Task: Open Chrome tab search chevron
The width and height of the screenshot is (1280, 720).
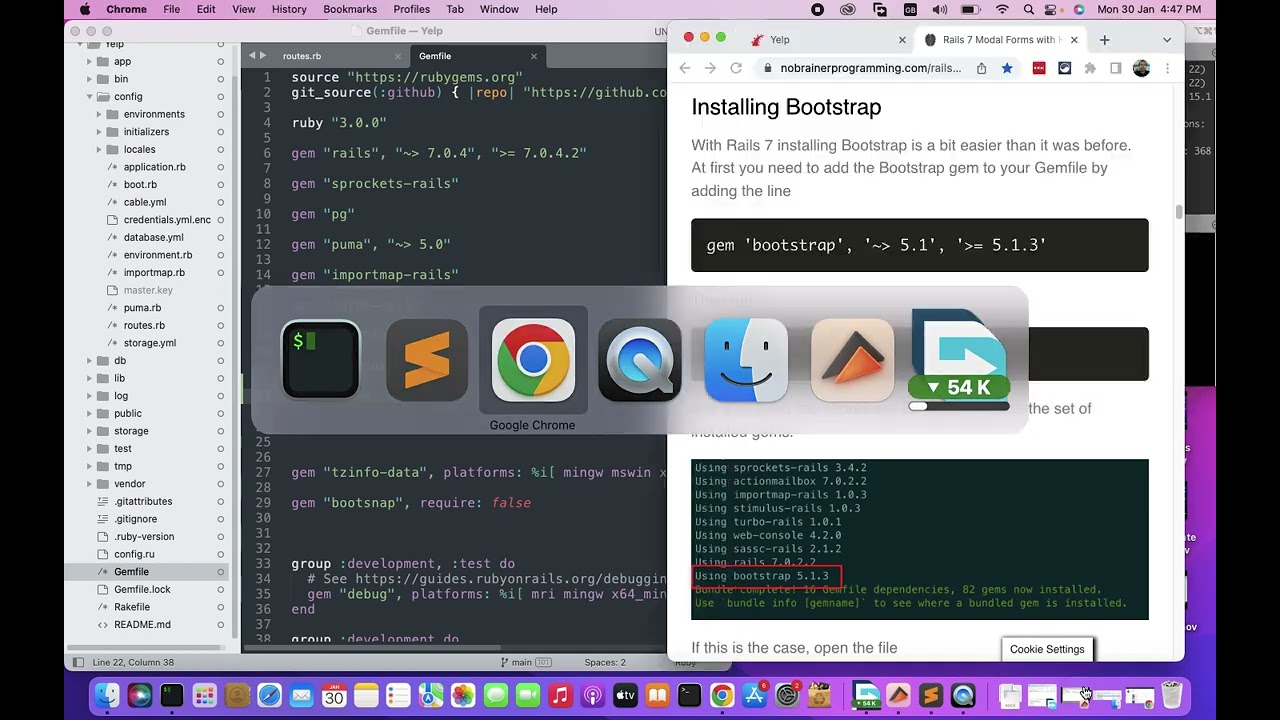Action: click(x=1166, y=40)
